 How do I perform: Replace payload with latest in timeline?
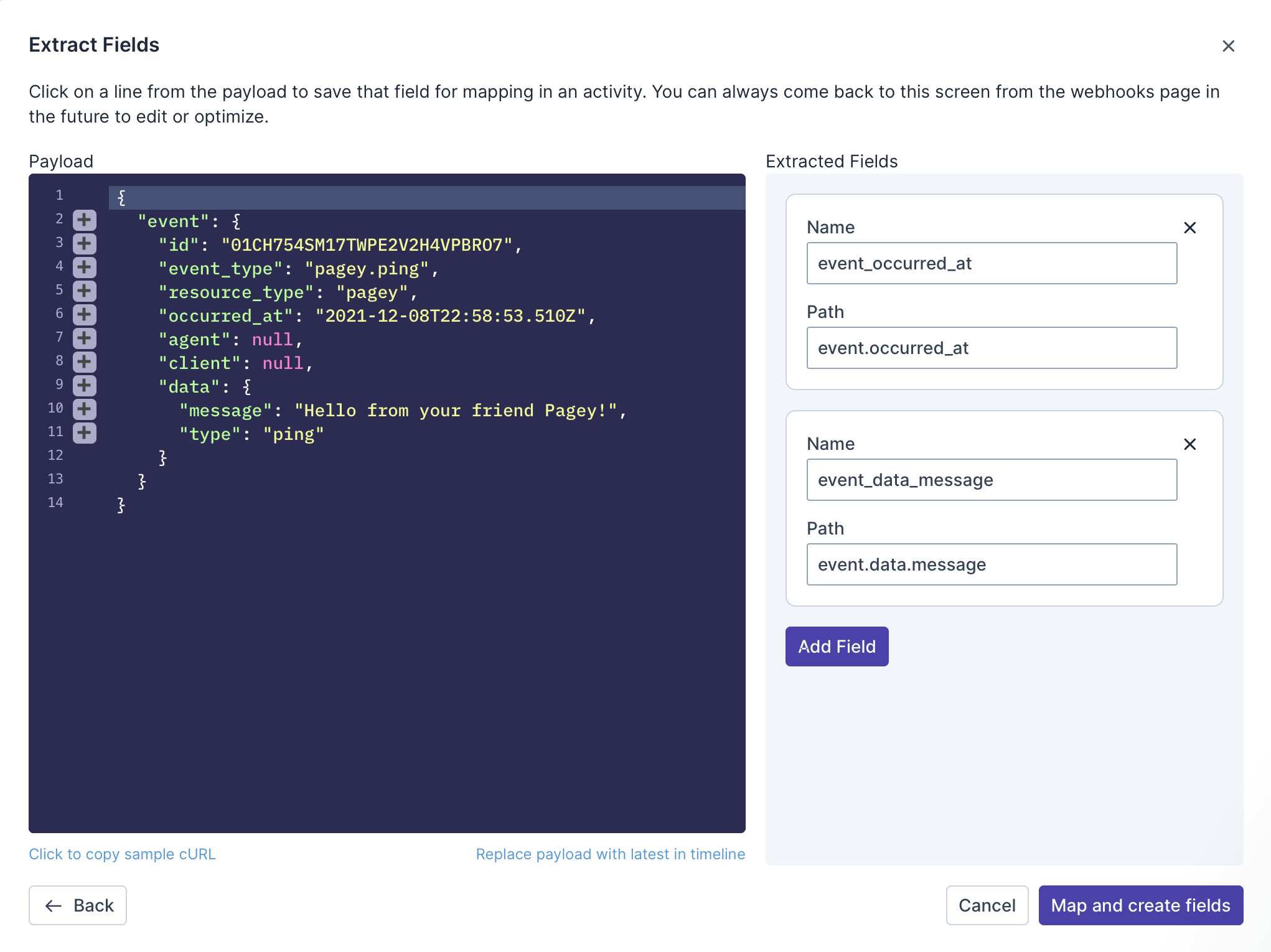click(610, 854)
